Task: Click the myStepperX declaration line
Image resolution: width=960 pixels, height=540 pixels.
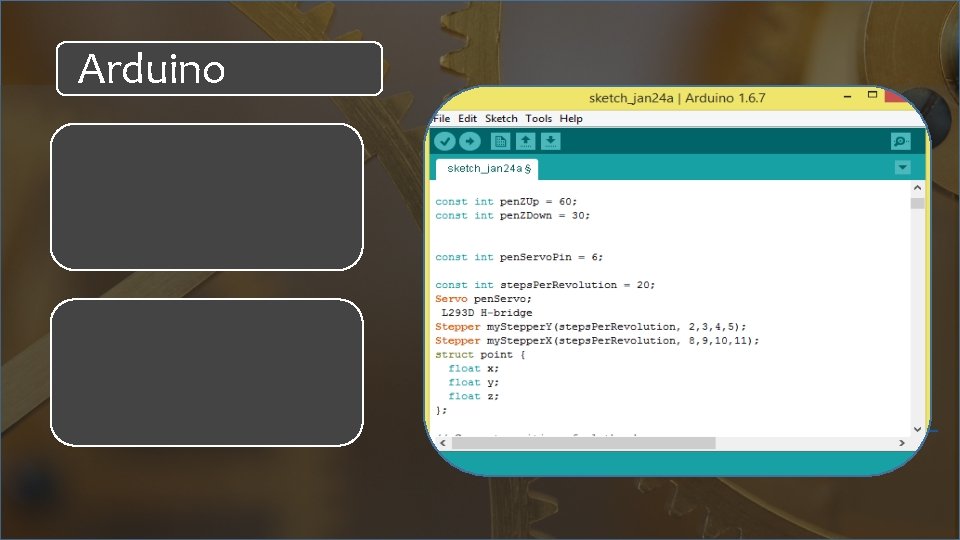Action: [x=597, y=341]
